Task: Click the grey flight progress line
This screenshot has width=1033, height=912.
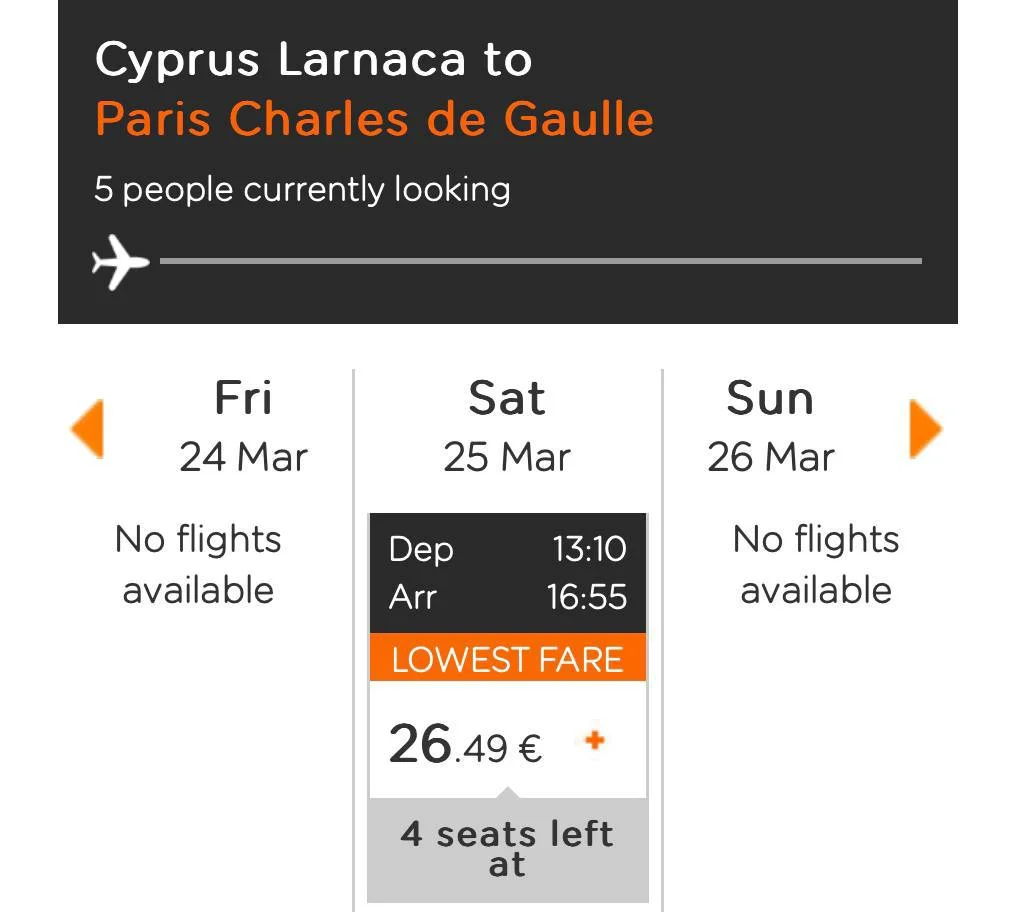Action: pos(540,261)
